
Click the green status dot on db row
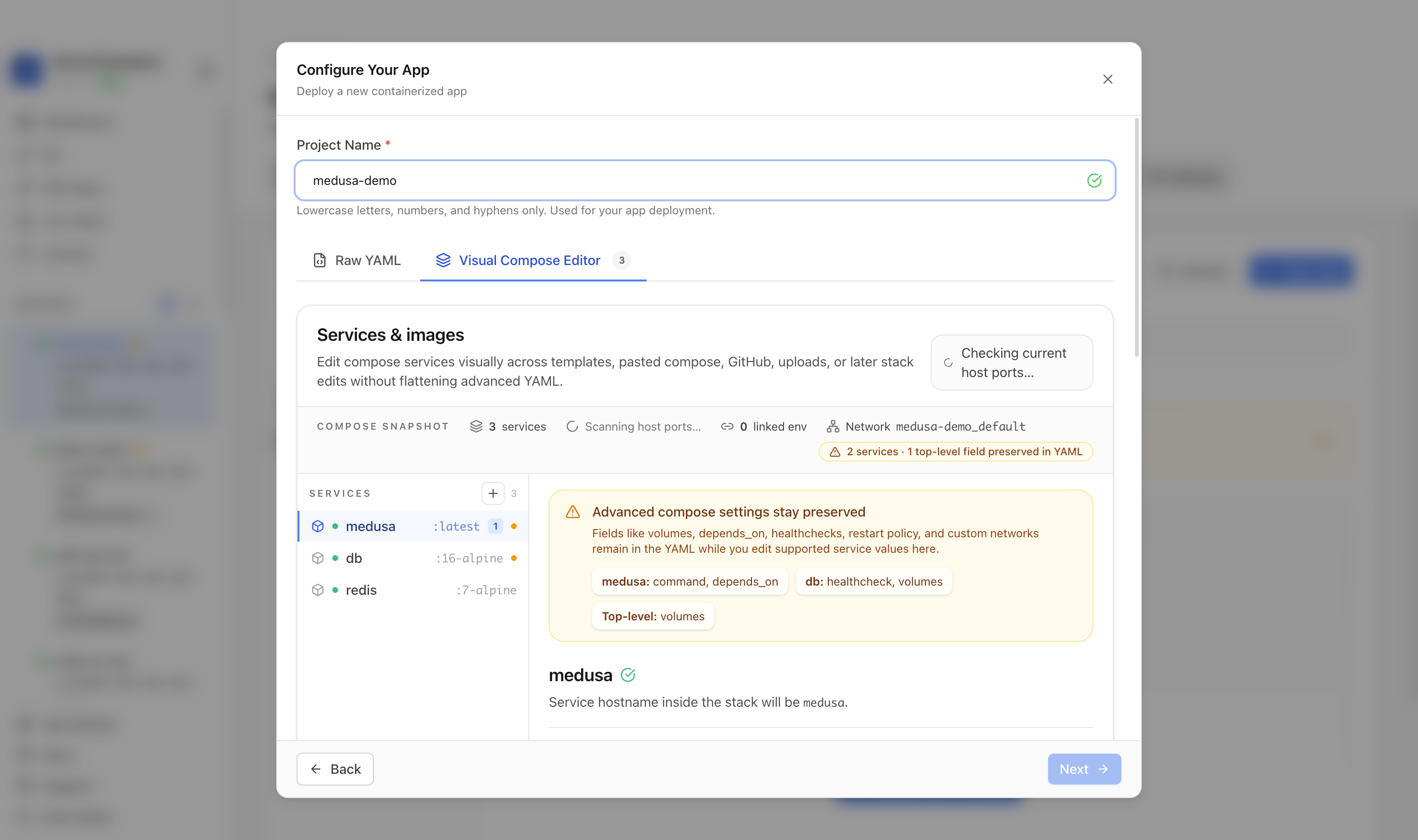(335, 558)
